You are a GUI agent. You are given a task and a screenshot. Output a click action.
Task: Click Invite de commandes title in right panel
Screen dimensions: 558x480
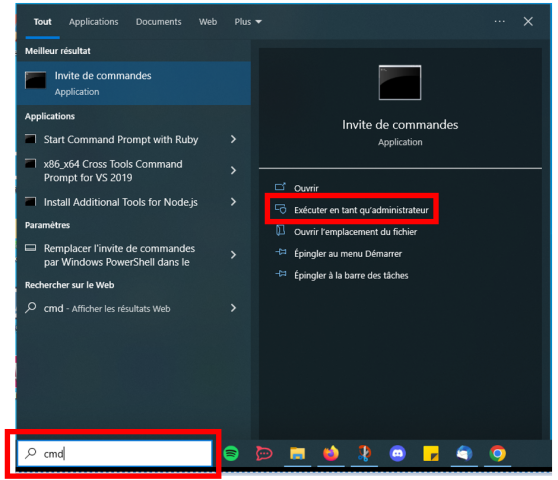click(x=400, y=125)
